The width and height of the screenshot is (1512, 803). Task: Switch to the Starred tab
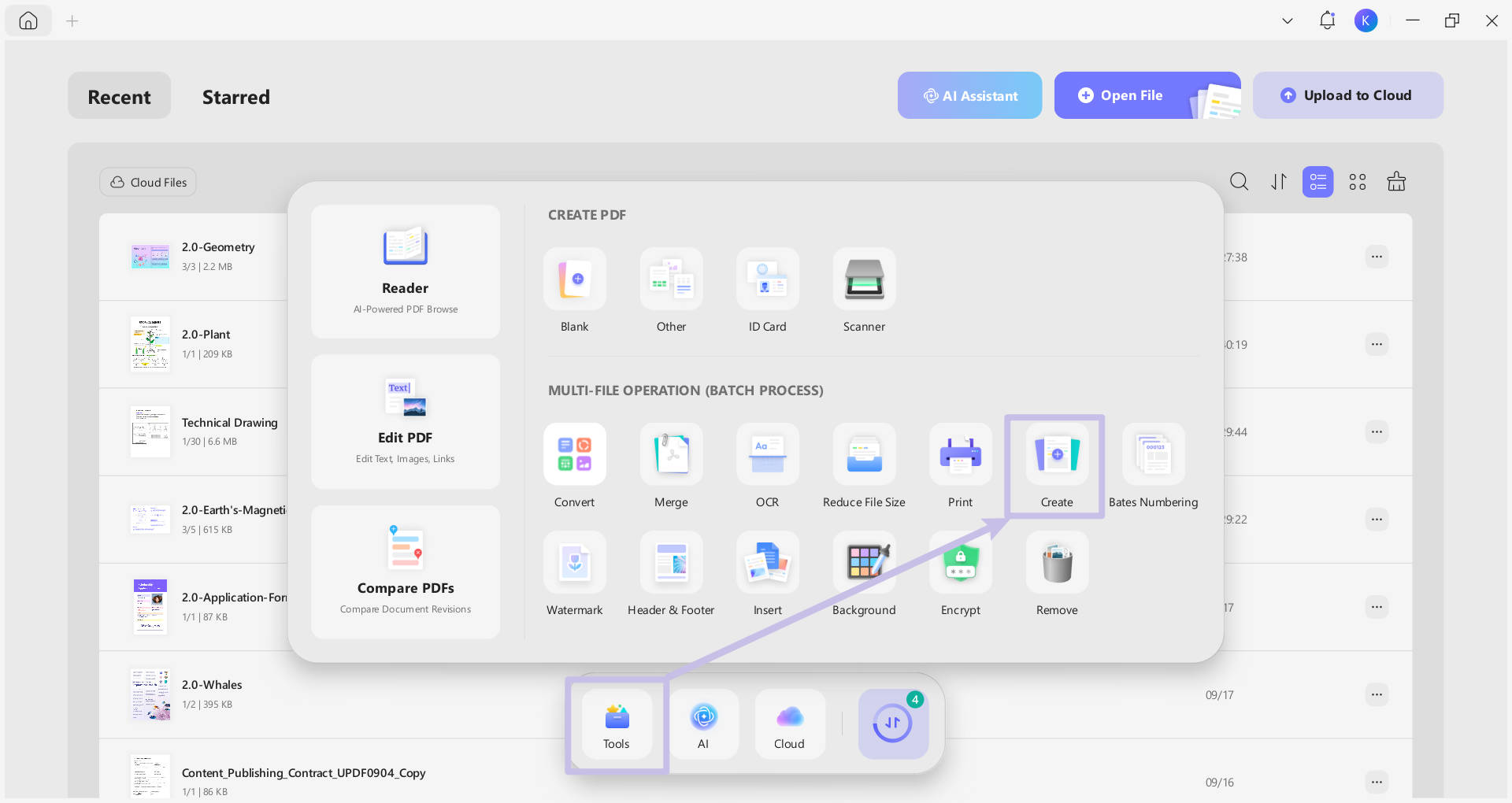(x=235, y=96)
